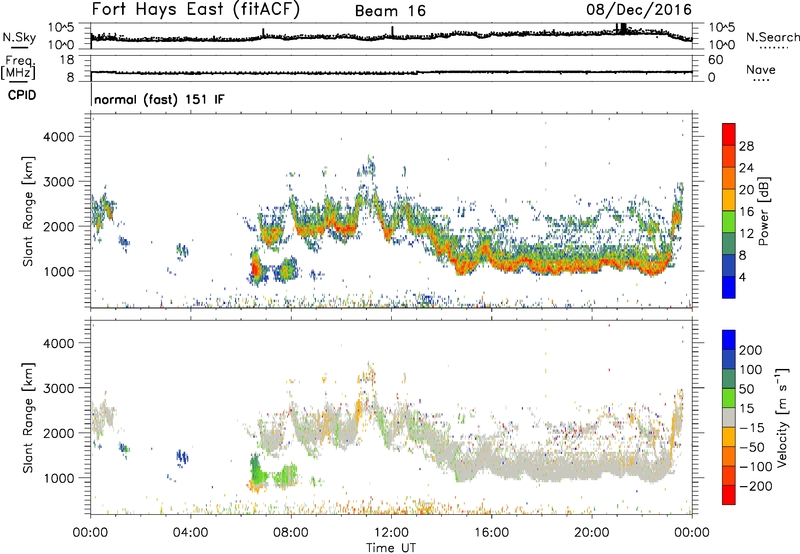Click the "04:00" time tick label
800x554 pixels.
[x=190, y=533]
